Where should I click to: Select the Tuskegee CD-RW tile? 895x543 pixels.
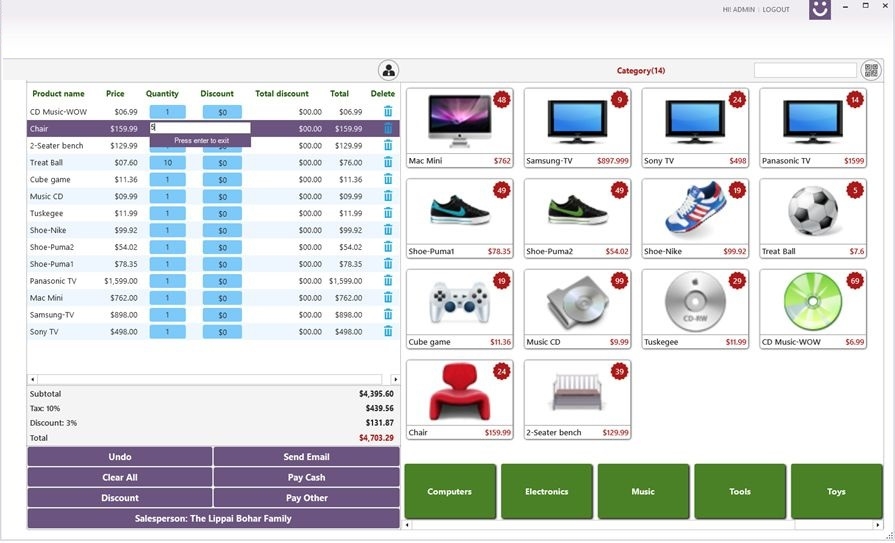click(695, 309)
